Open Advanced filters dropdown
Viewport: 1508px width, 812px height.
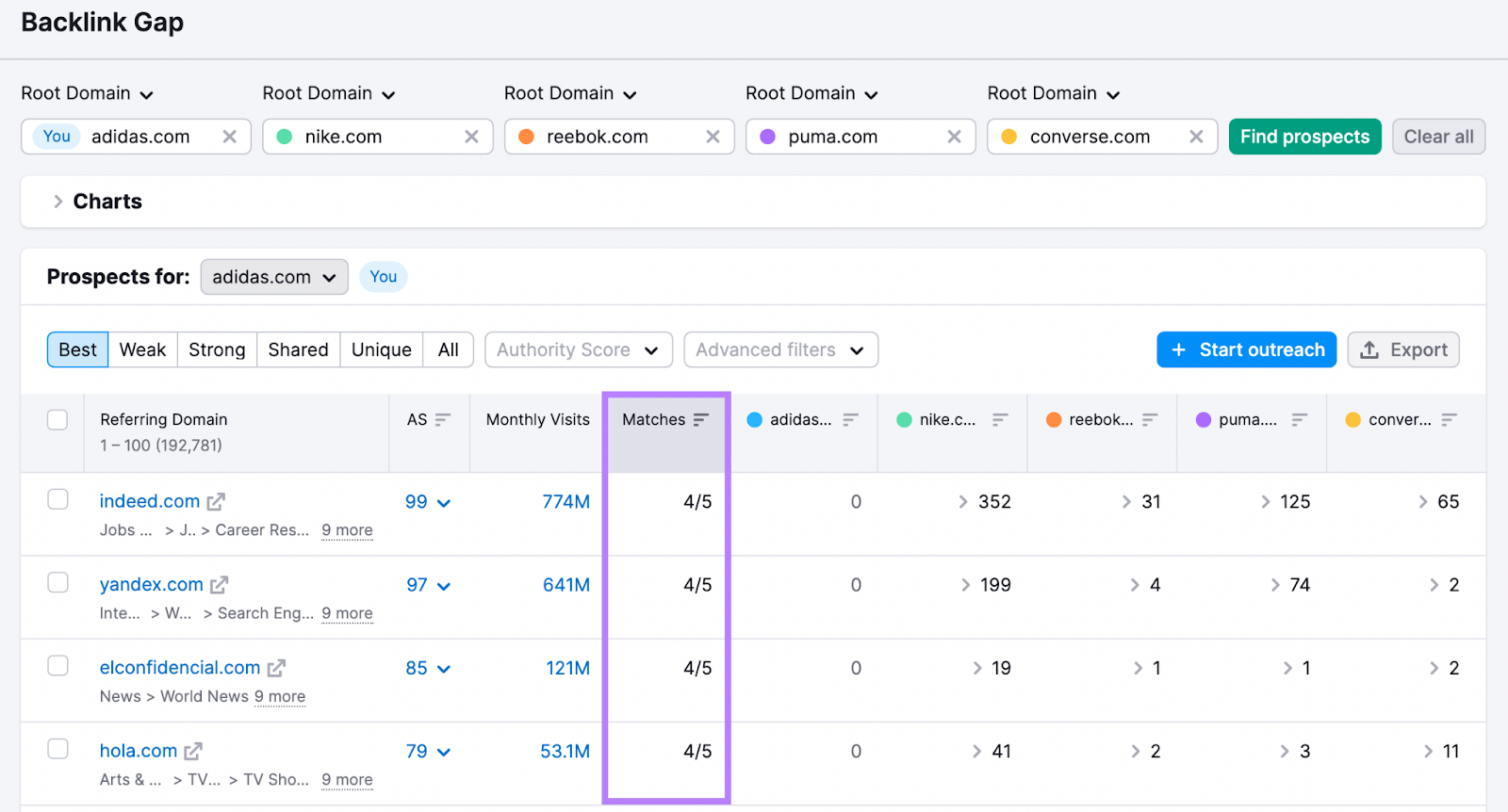pos(781,349)
